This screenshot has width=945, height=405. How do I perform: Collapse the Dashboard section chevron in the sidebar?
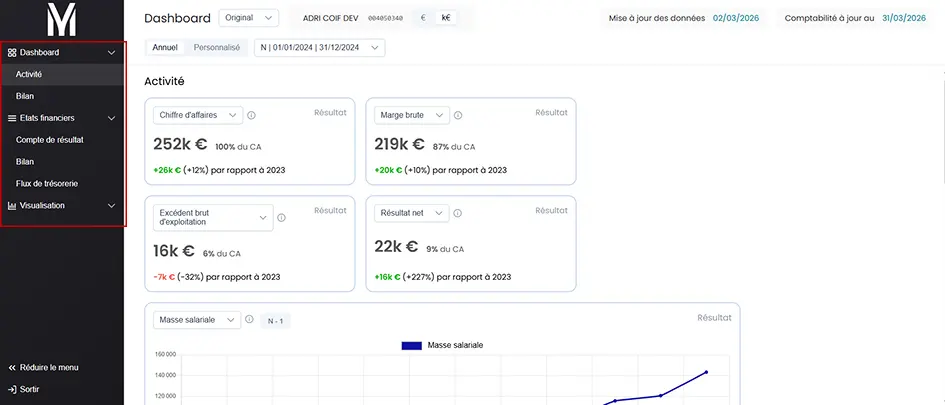(111, 52)
